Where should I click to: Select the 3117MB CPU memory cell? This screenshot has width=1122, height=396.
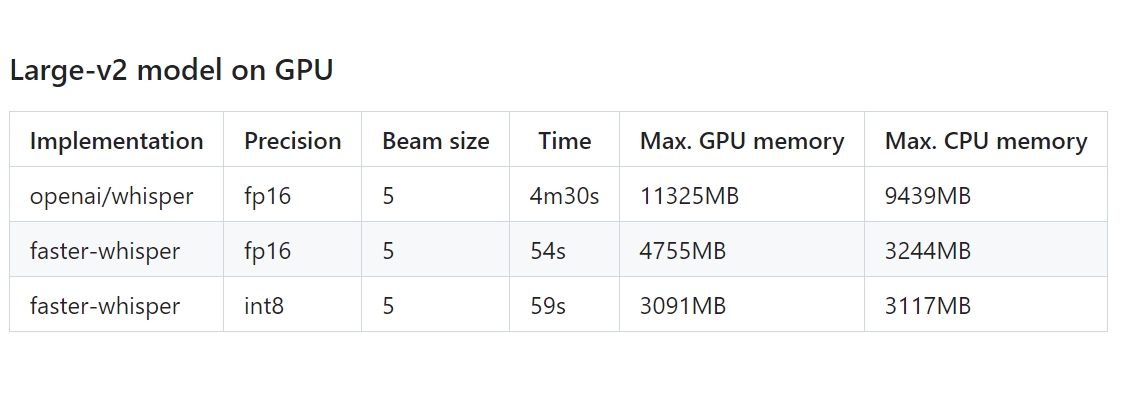[x=928, y=306]
